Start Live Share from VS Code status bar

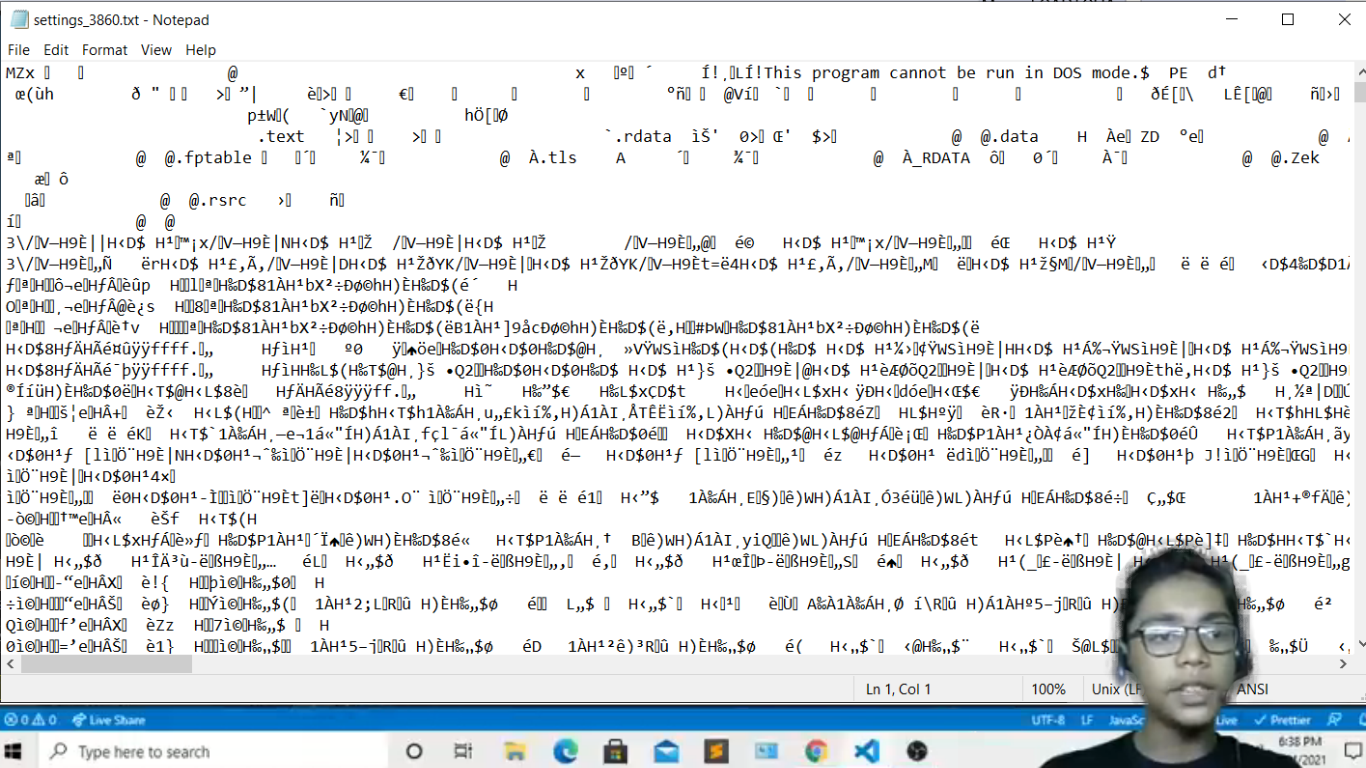[110, 720]
